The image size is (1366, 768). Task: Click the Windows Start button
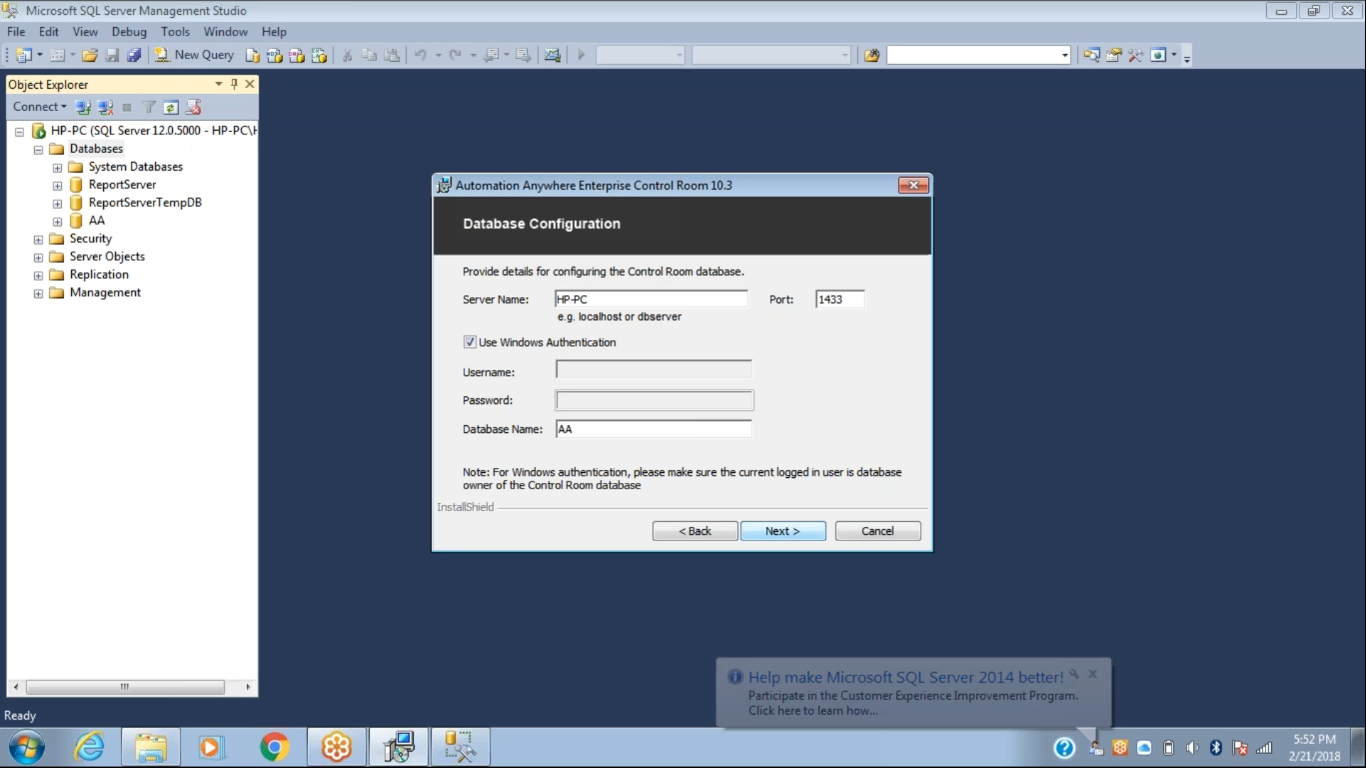27,747
